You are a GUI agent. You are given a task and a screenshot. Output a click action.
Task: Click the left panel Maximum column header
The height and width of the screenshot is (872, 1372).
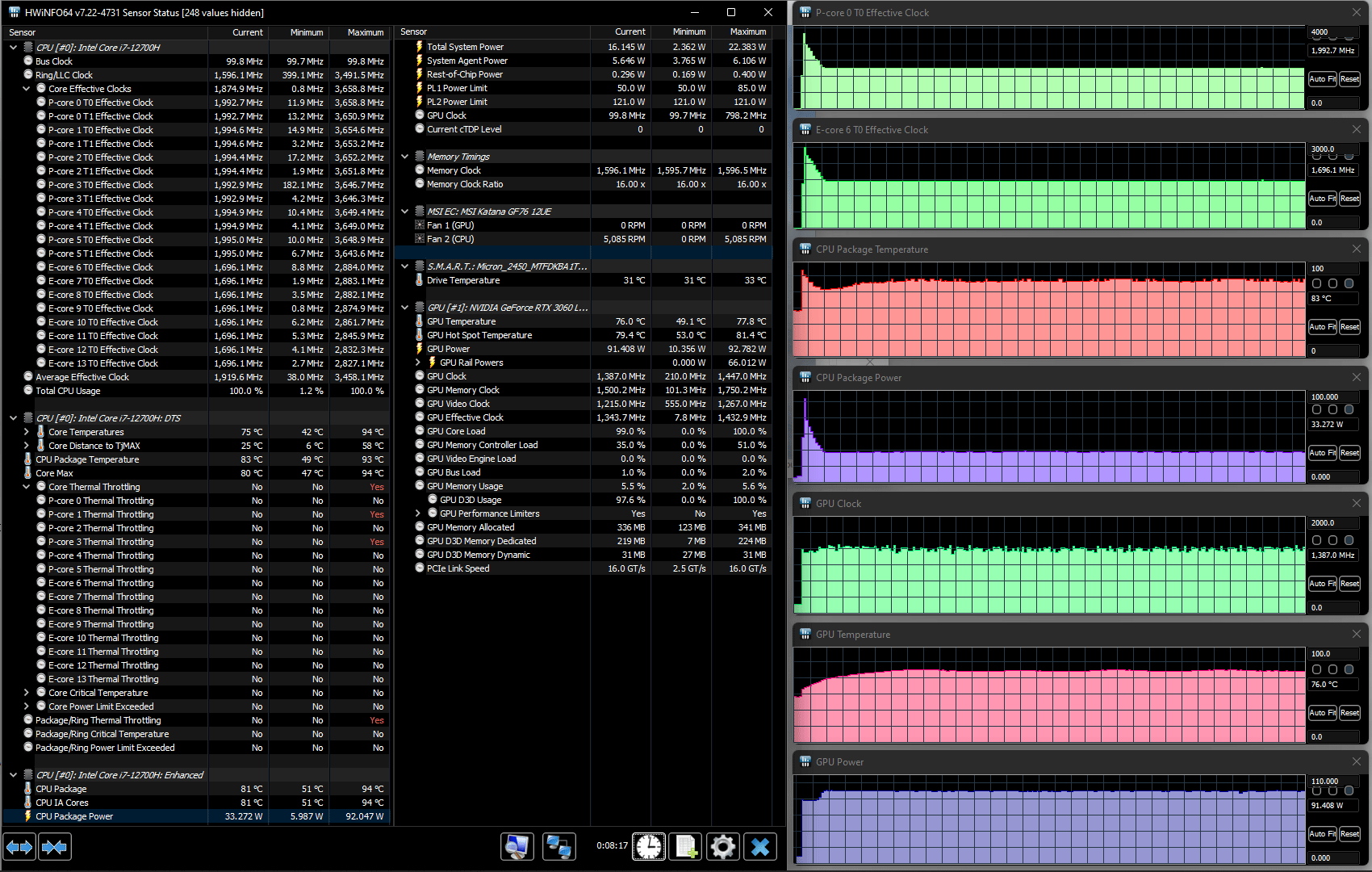(359, 32)
